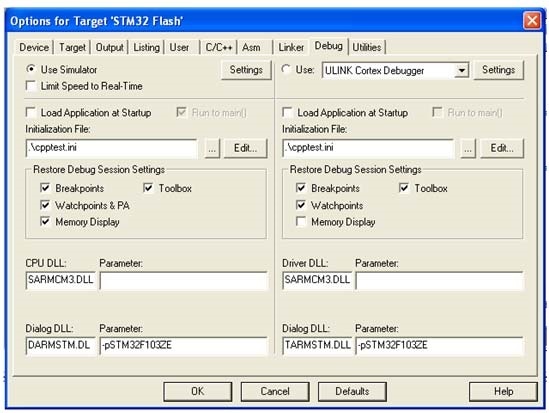Click in CPU DLL Parameter field
This screenshot has width=549, height=413.
[x=183, y=281]
